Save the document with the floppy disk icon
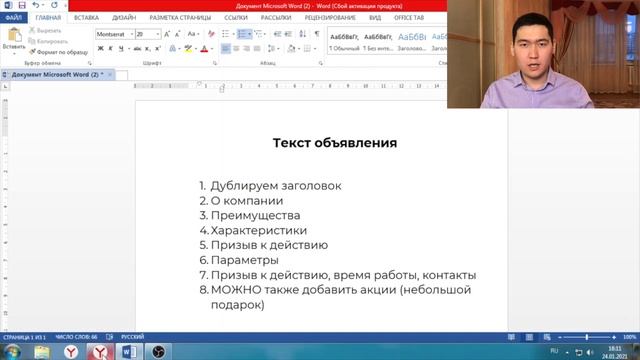 click(22, 5)
